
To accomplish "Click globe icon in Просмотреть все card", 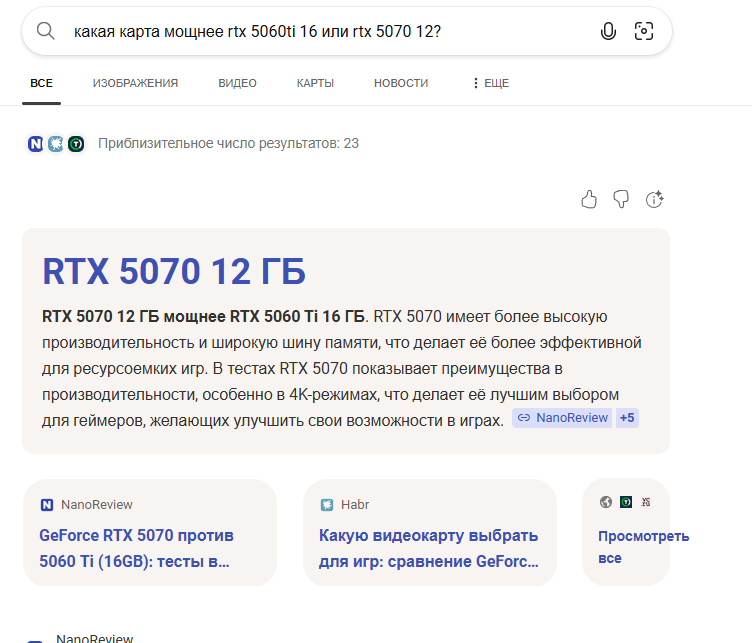I will coord(606,502).
